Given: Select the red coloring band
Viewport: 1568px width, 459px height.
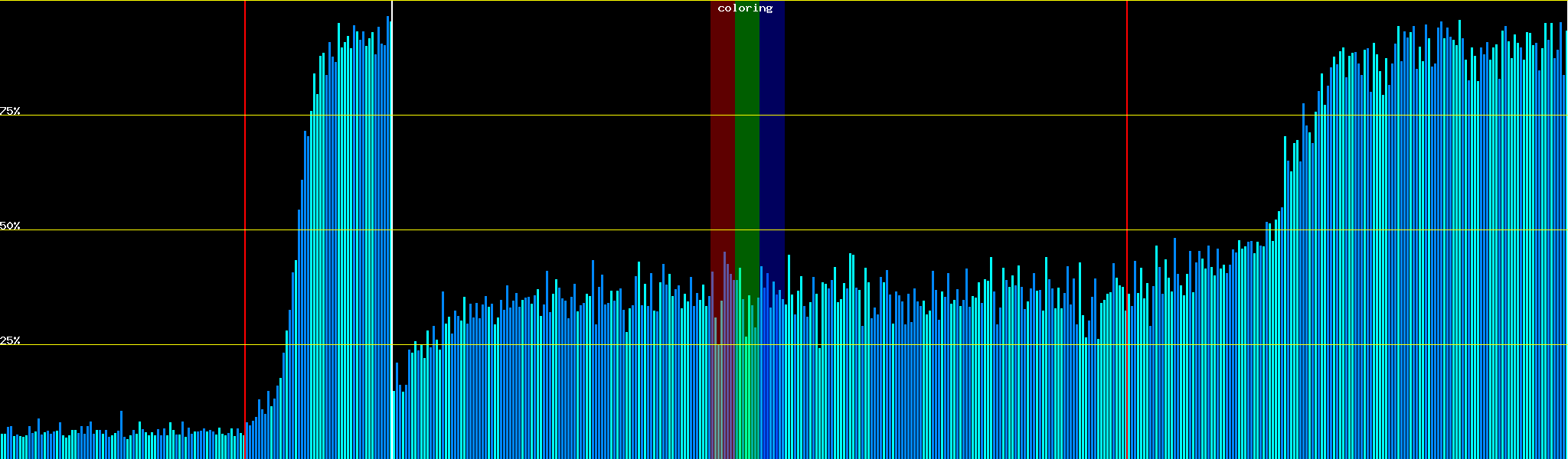Looking at the screenshot, I should [x=722, y=153].
